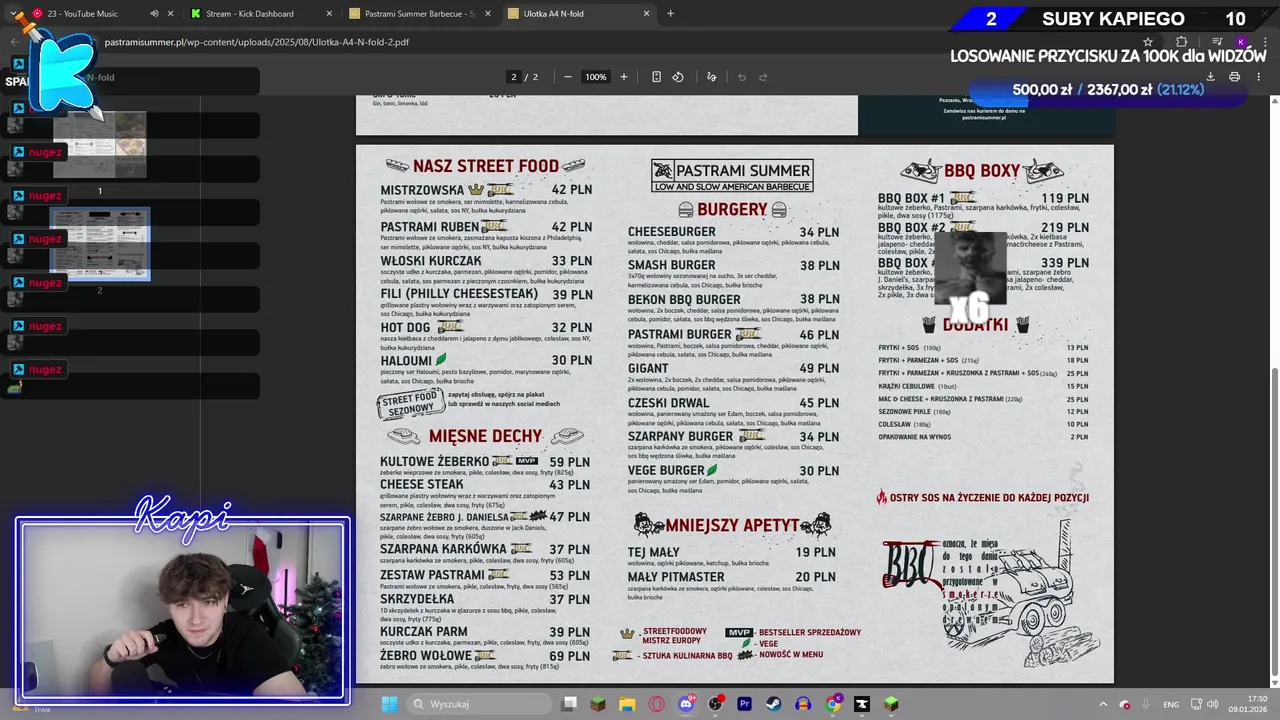
Task: Select page 2 thumbnail in sidebar
Action: [x=100, y=244]
